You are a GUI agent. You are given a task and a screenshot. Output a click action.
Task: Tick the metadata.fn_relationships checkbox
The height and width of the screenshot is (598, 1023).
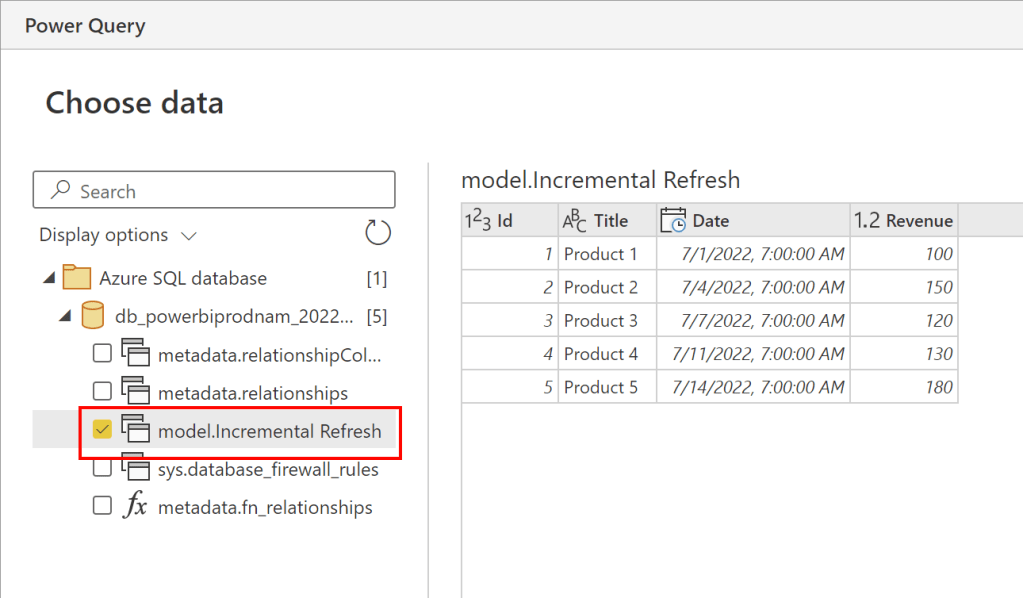click(102, 507)
